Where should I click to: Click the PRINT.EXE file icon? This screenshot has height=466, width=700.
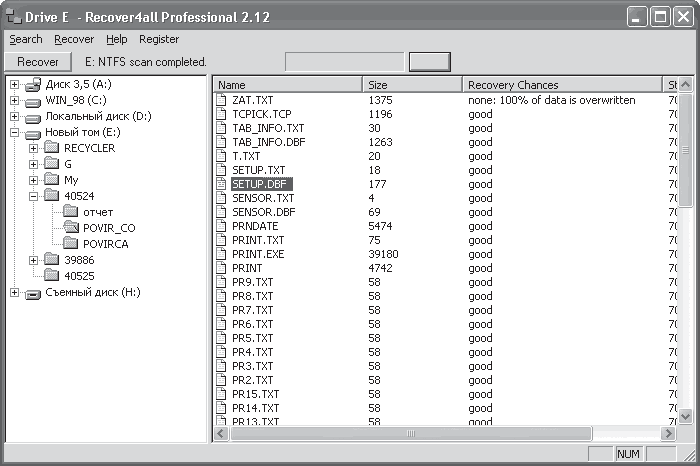(x=221, y=254)
